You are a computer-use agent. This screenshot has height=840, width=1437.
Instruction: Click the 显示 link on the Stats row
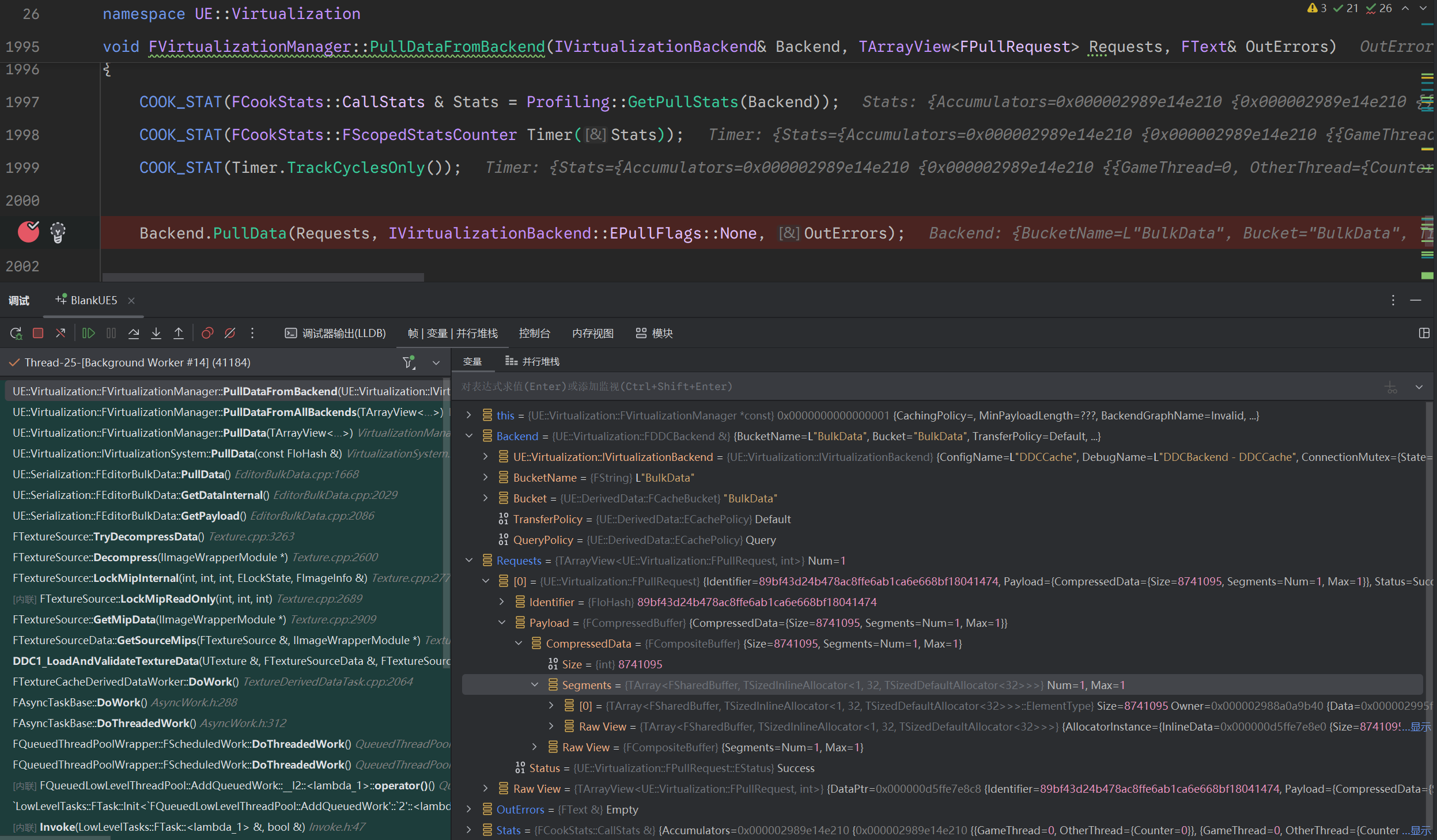[1420, 830]
